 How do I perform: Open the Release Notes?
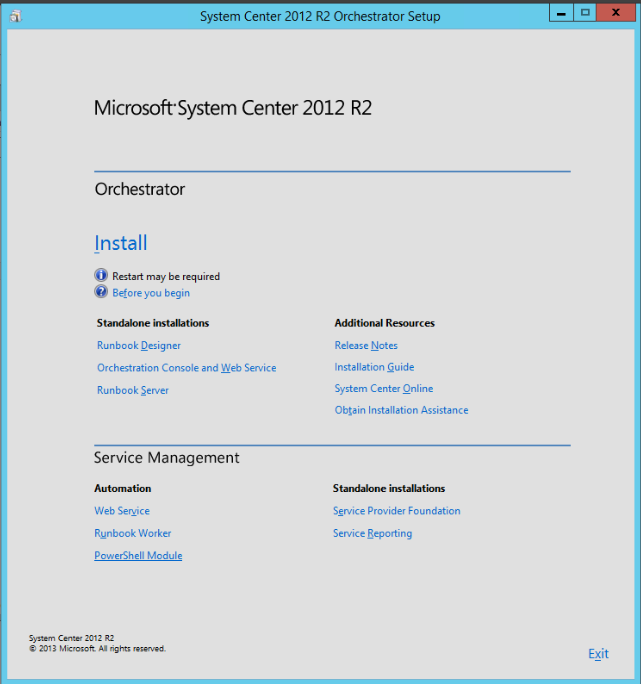365,345
